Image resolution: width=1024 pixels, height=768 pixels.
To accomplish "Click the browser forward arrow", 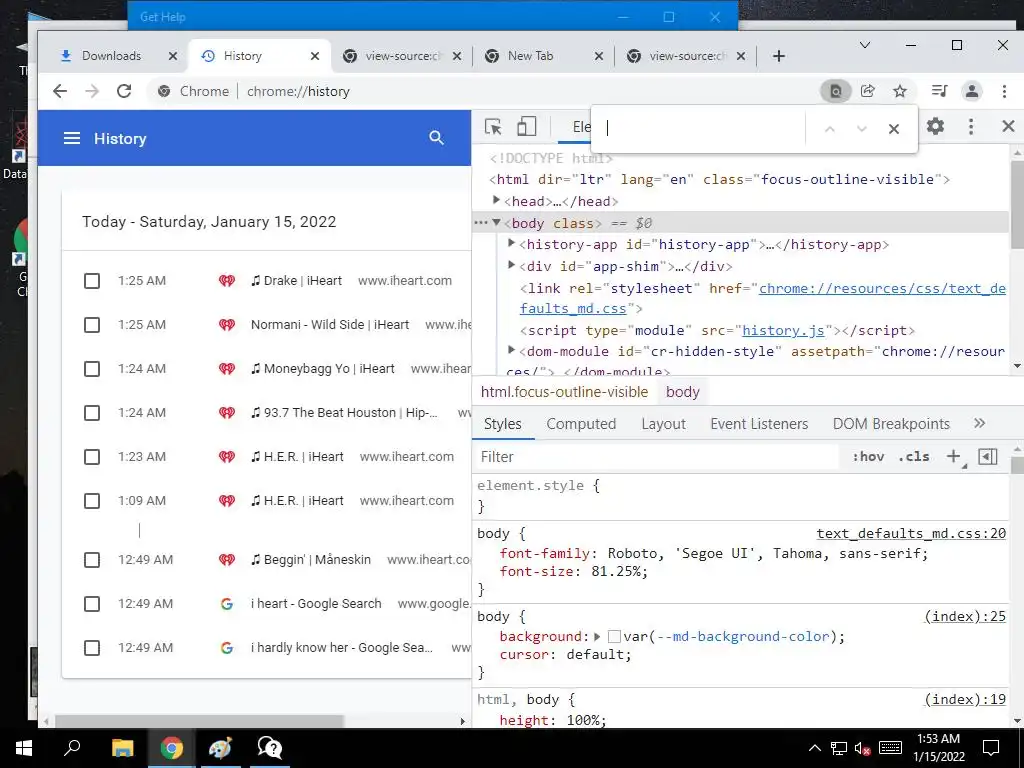I will coord(92,91).
